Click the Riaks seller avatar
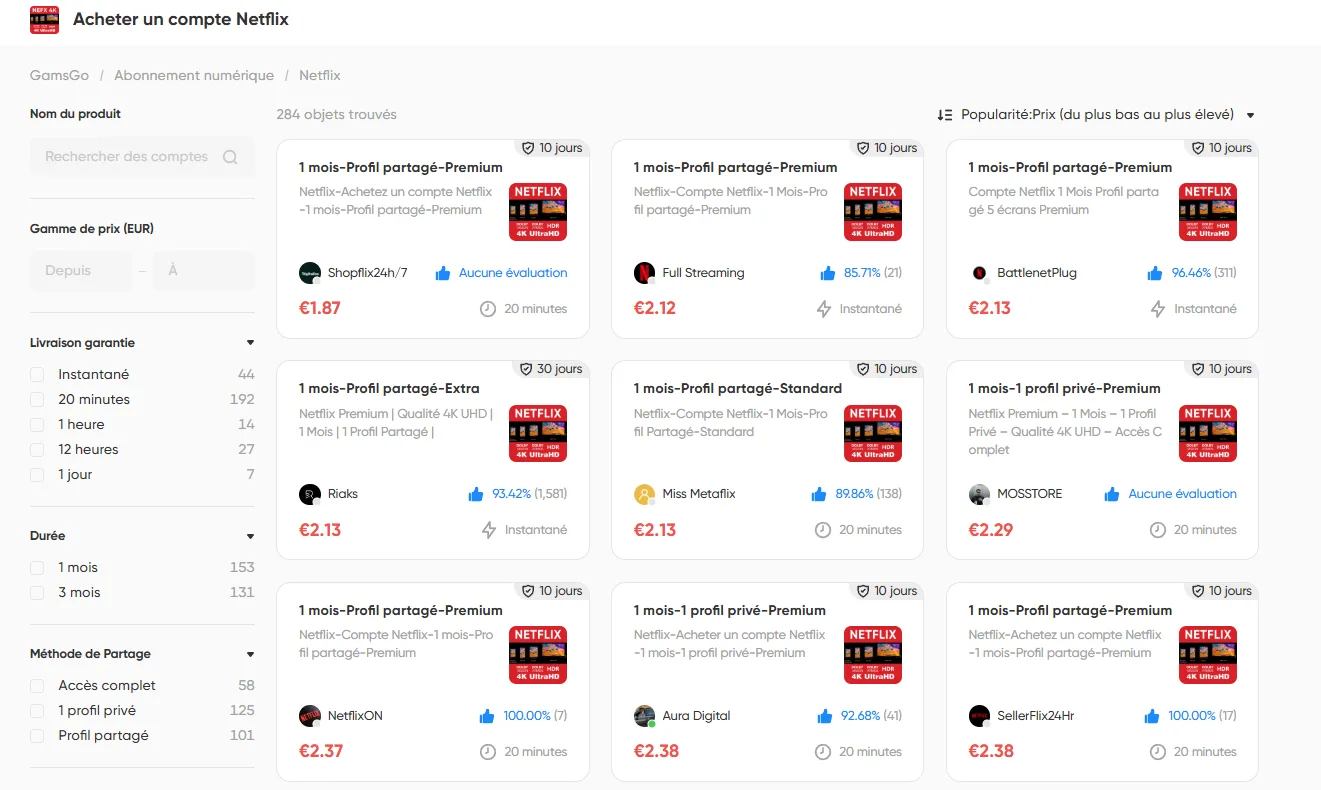The image size is (1321, 790). (x=309, y=493)
